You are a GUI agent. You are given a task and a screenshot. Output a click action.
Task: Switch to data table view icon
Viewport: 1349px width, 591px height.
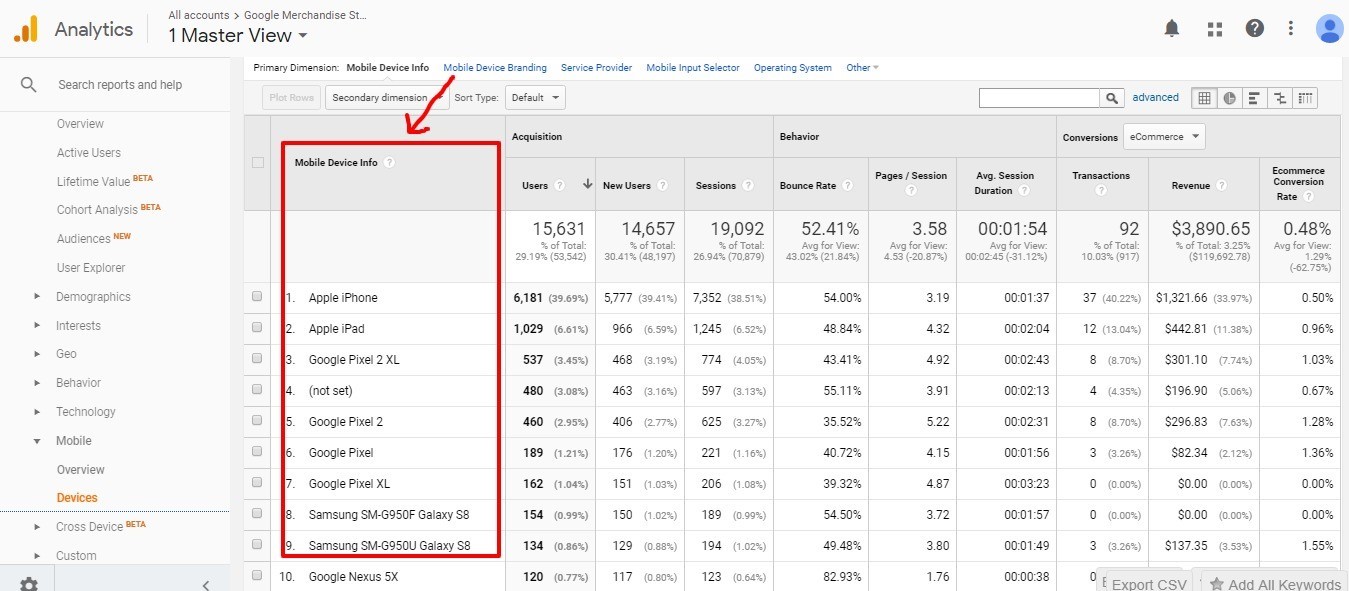pos(1204,98)
